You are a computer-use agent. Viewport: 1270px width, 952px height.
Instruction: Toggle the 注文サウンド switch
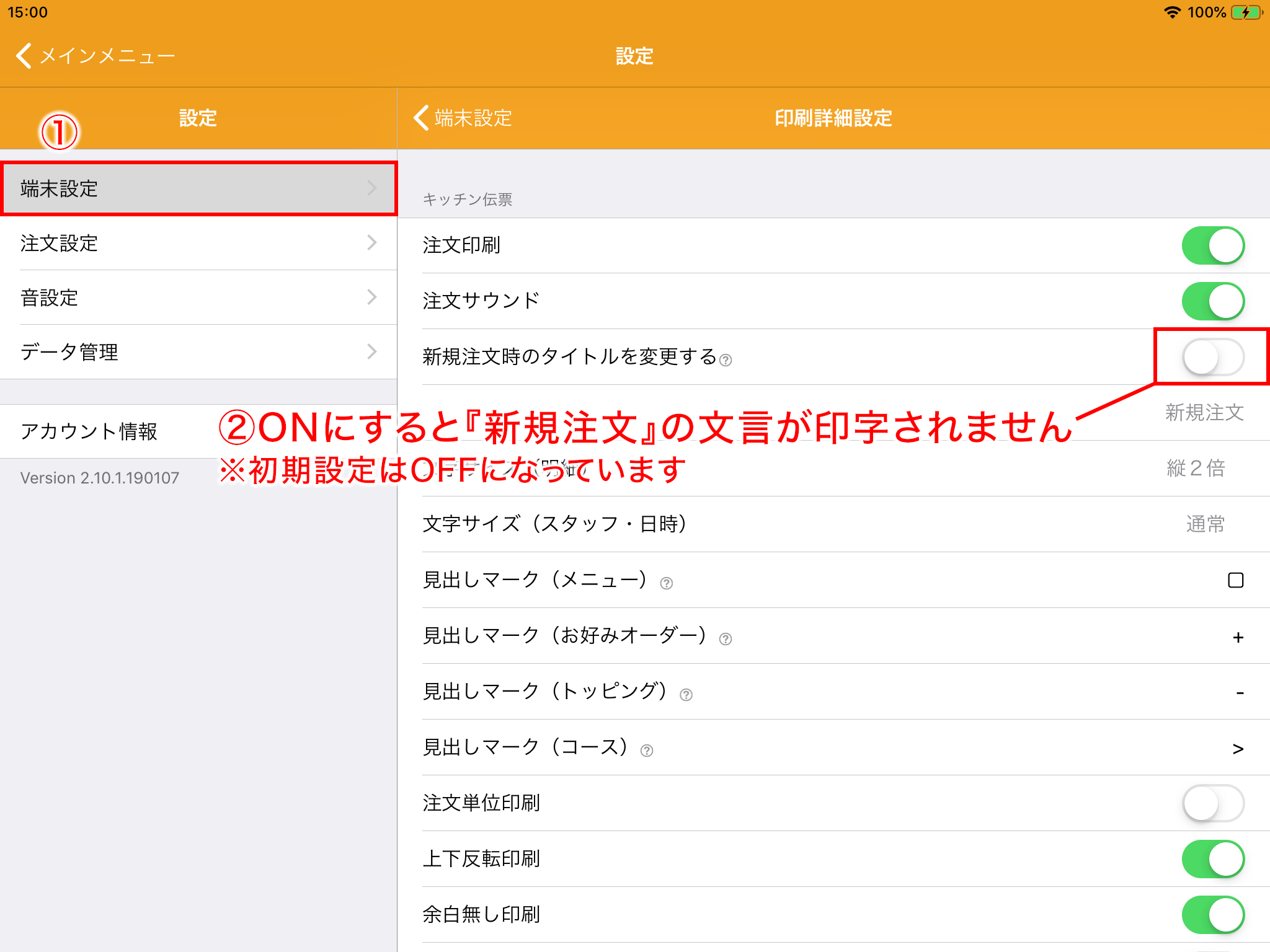coord(1213,301)
